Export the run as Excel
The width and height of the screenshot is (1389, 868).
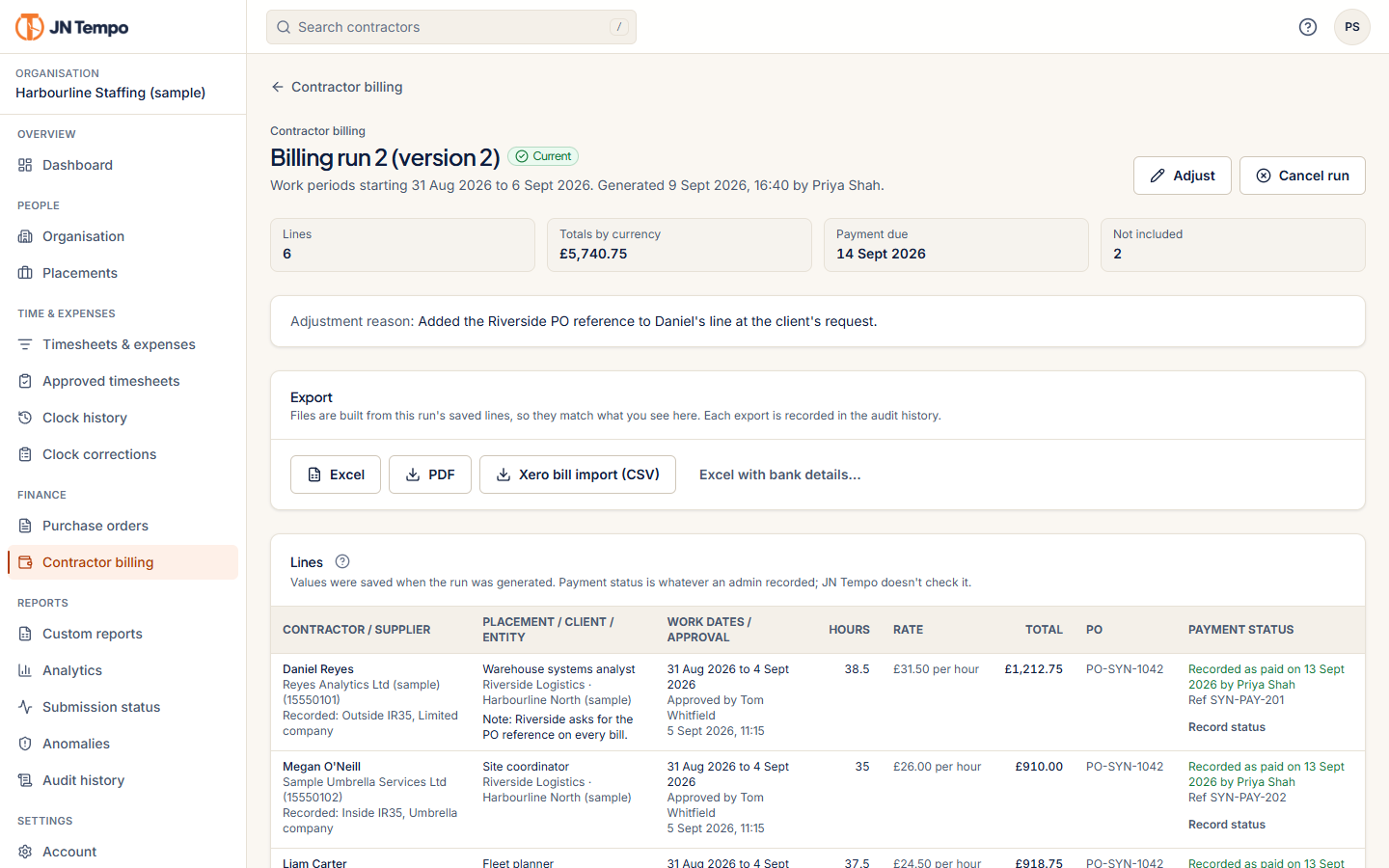point(336,475)
